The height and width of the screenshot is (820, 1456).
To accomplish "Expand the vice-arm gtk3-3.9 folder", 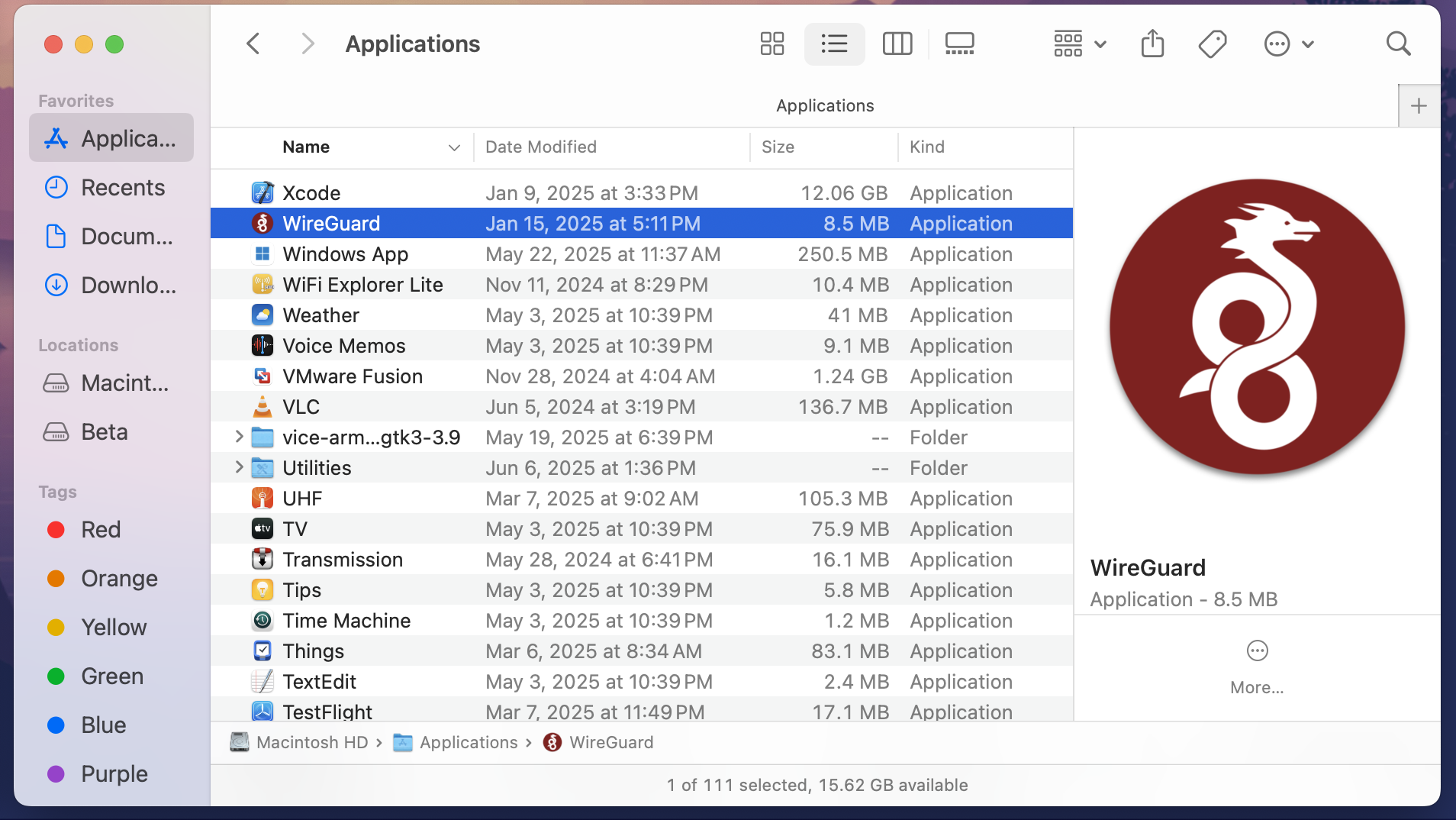I will point(239,437).
